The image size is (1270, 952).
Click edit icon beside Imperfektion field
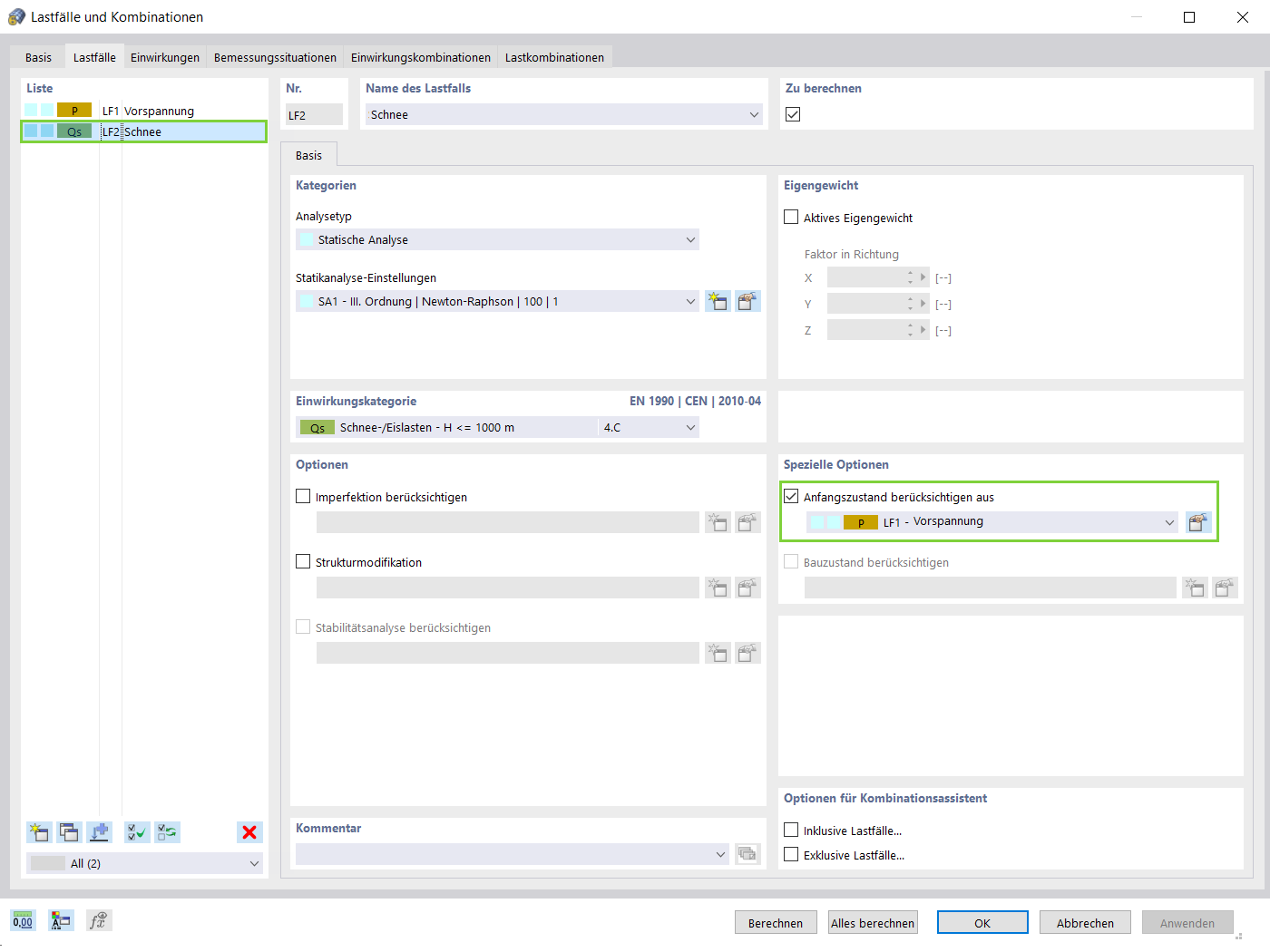(747, 522)
